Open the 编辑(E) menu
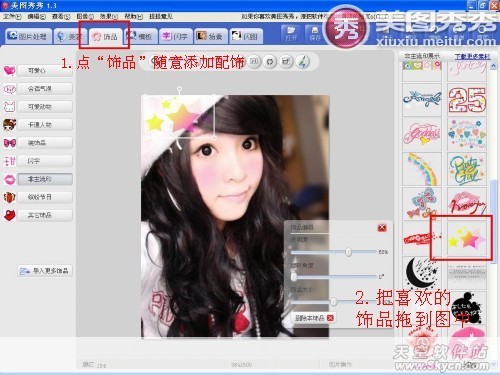 point(37,16)
